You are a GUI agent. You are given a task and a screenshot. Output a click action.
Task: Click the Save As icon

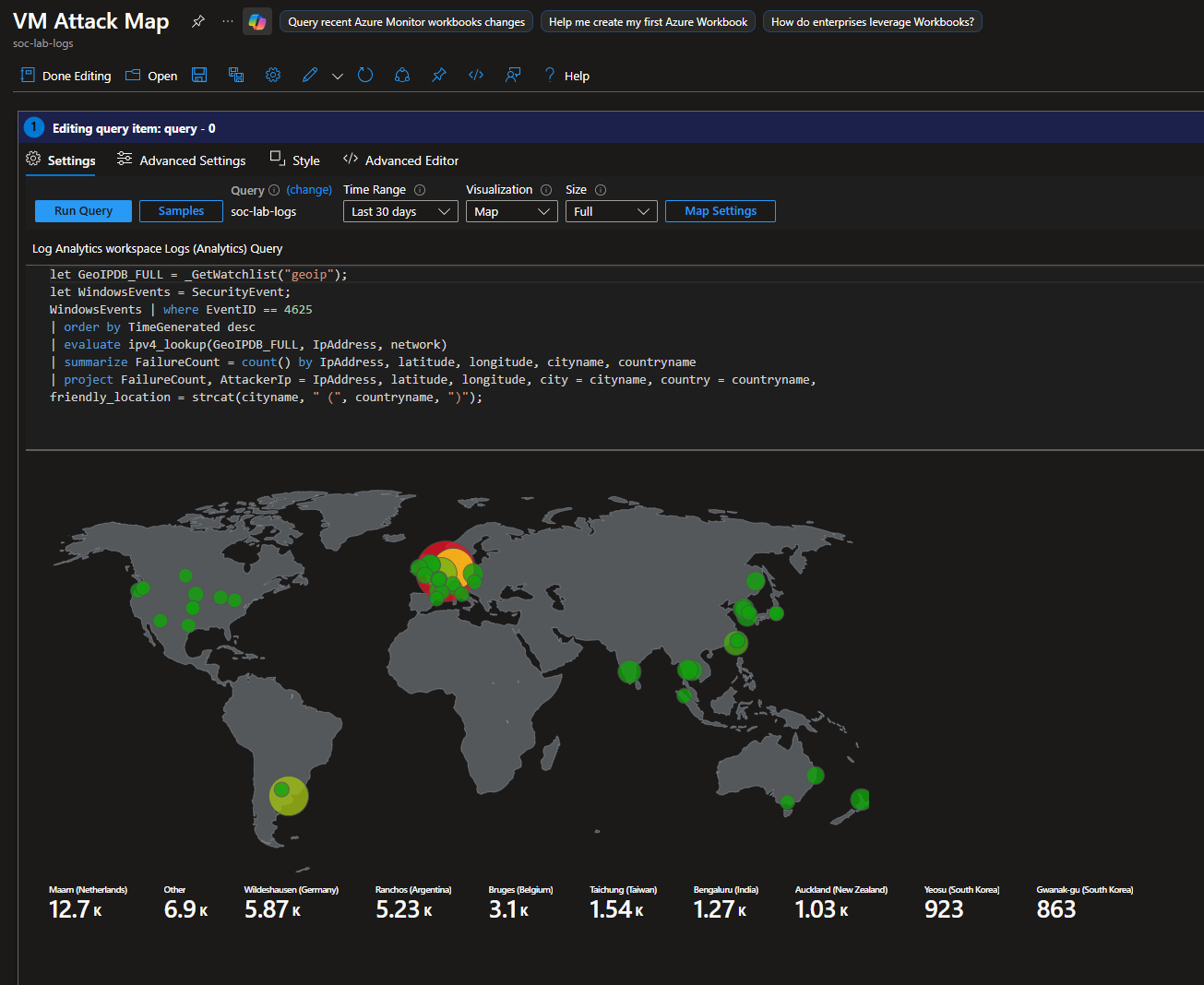[236, 76]
